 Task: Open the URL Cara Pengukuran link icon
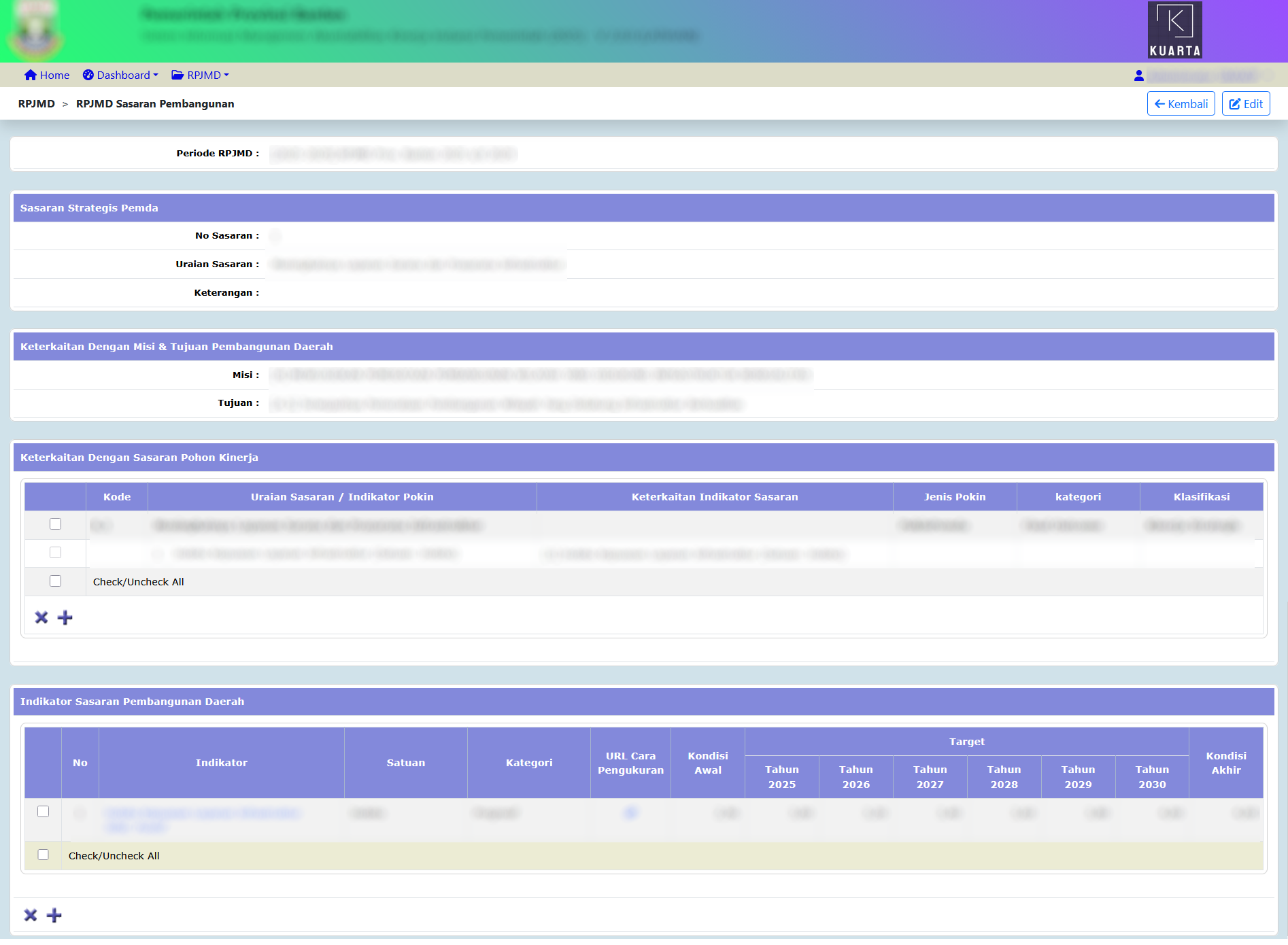[x=630, y=812]
